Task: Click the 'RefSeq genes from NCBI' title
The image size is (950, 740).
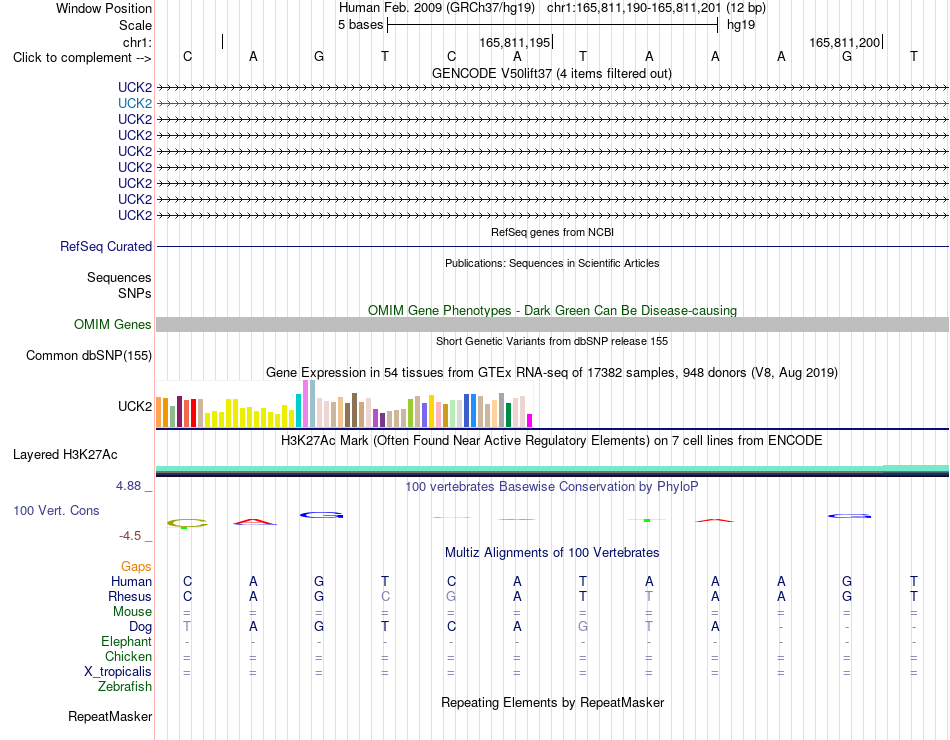Action: click(552, 232)
